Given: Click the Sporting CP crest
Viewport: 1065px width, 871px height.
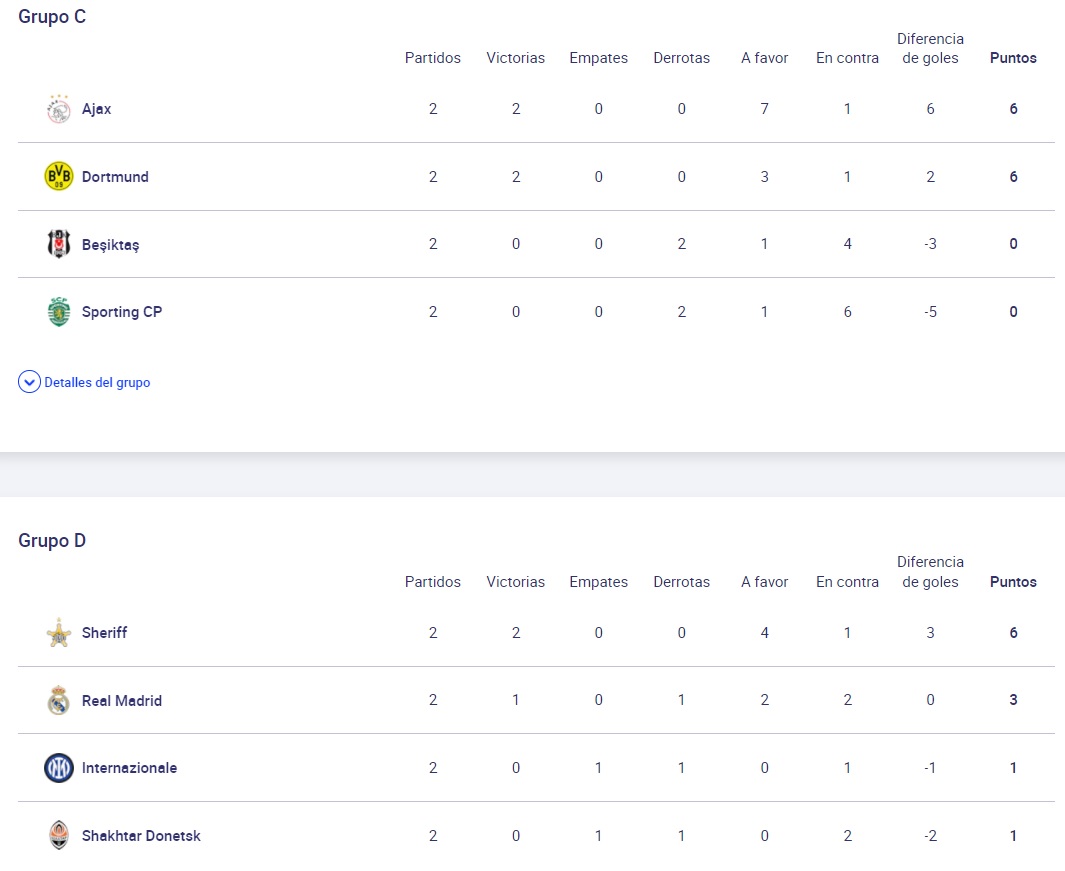Looking at the screenshot, I should [x=59, y=312].
